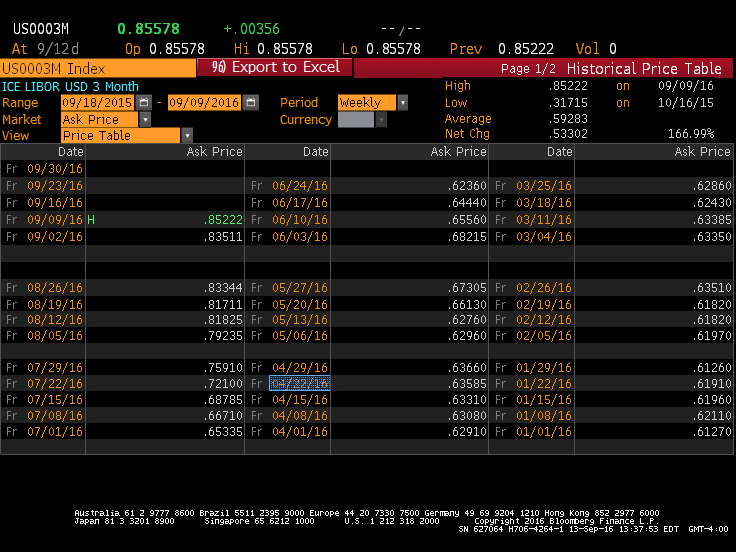Select date 06/10/16

299,220
